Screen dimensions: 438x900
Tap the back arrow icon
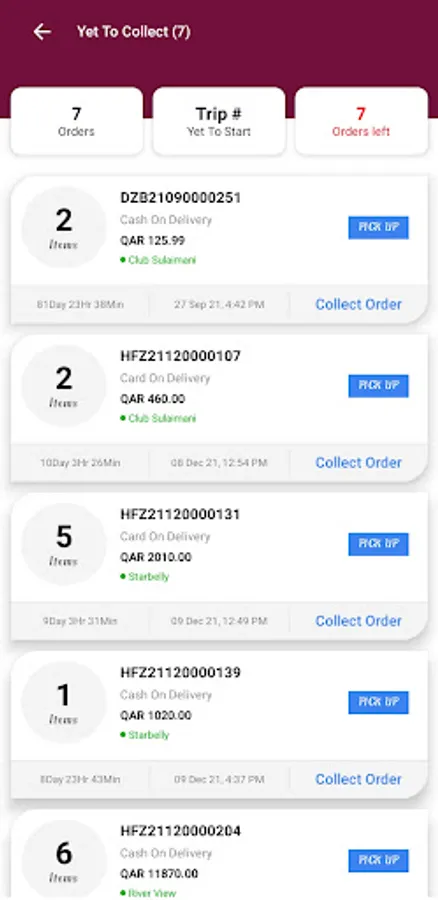pos(42,32)
